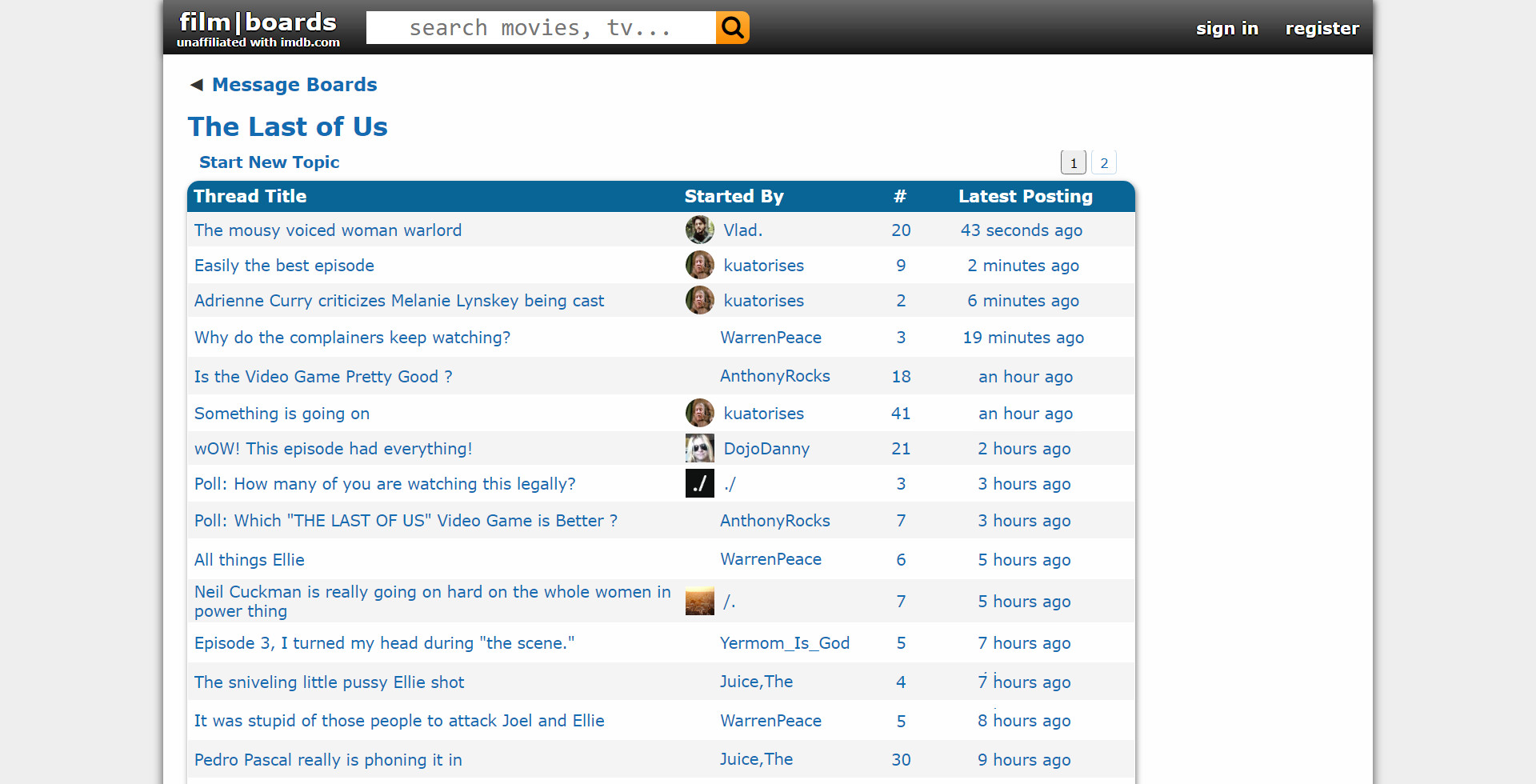Open Why do the complainers keep watching?
Viewport: 1536px width, 784px height.
click(352, 338)
